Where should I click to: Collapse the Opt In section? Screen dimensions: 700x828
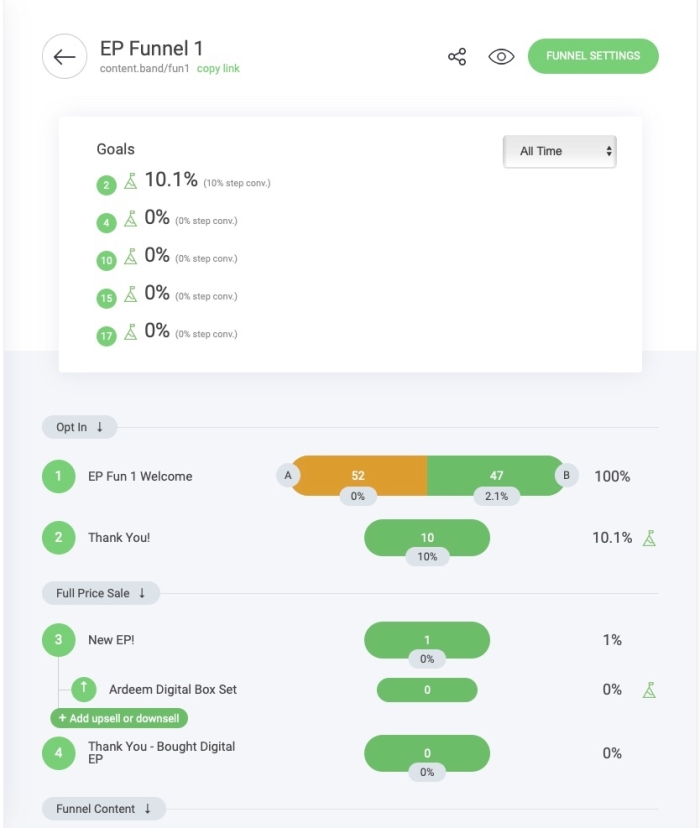(x=79, y=427)
